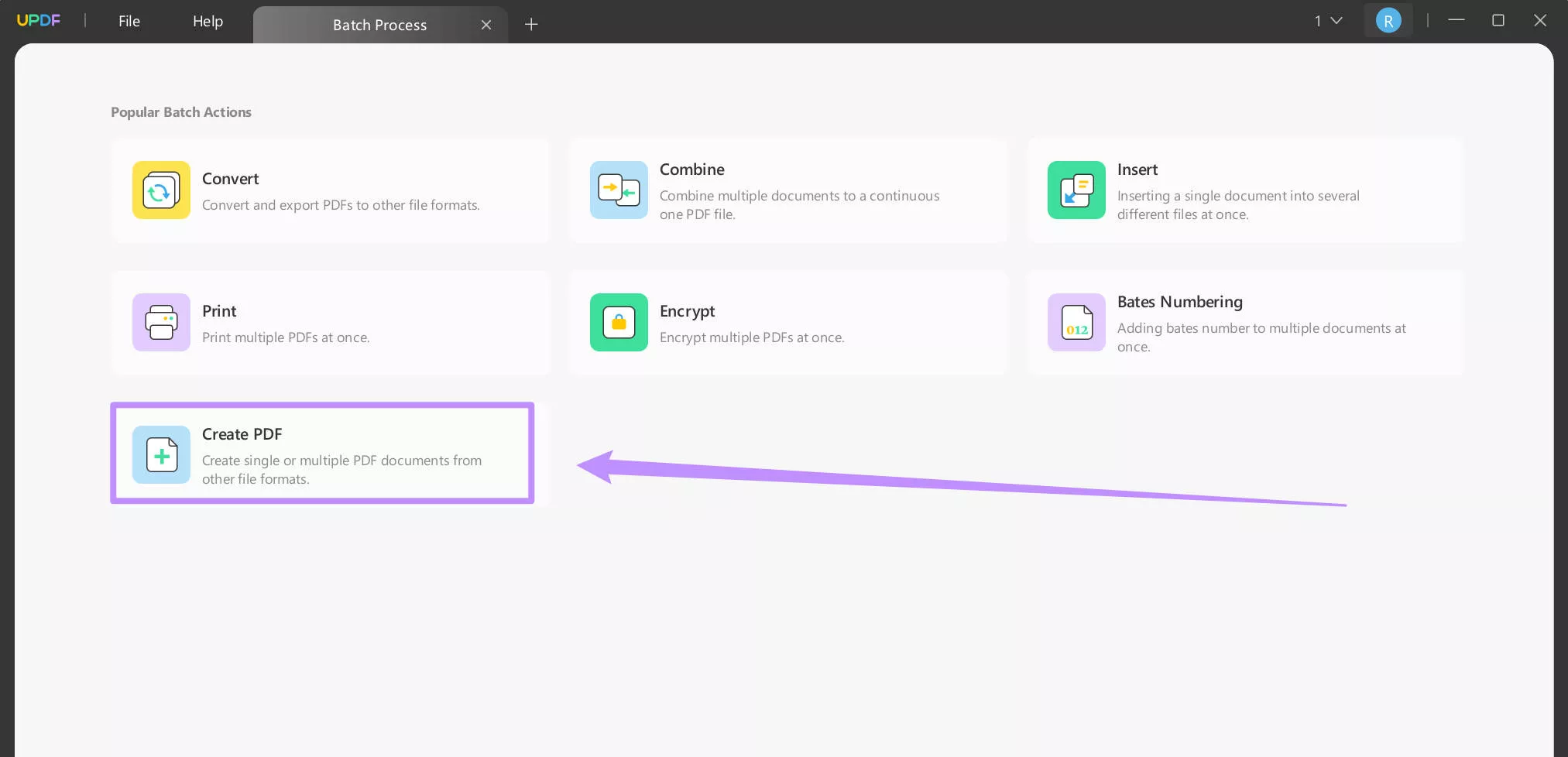This screenshot has height=757, width=1568.
Task: Open a new tab
Action: (531, 24)
